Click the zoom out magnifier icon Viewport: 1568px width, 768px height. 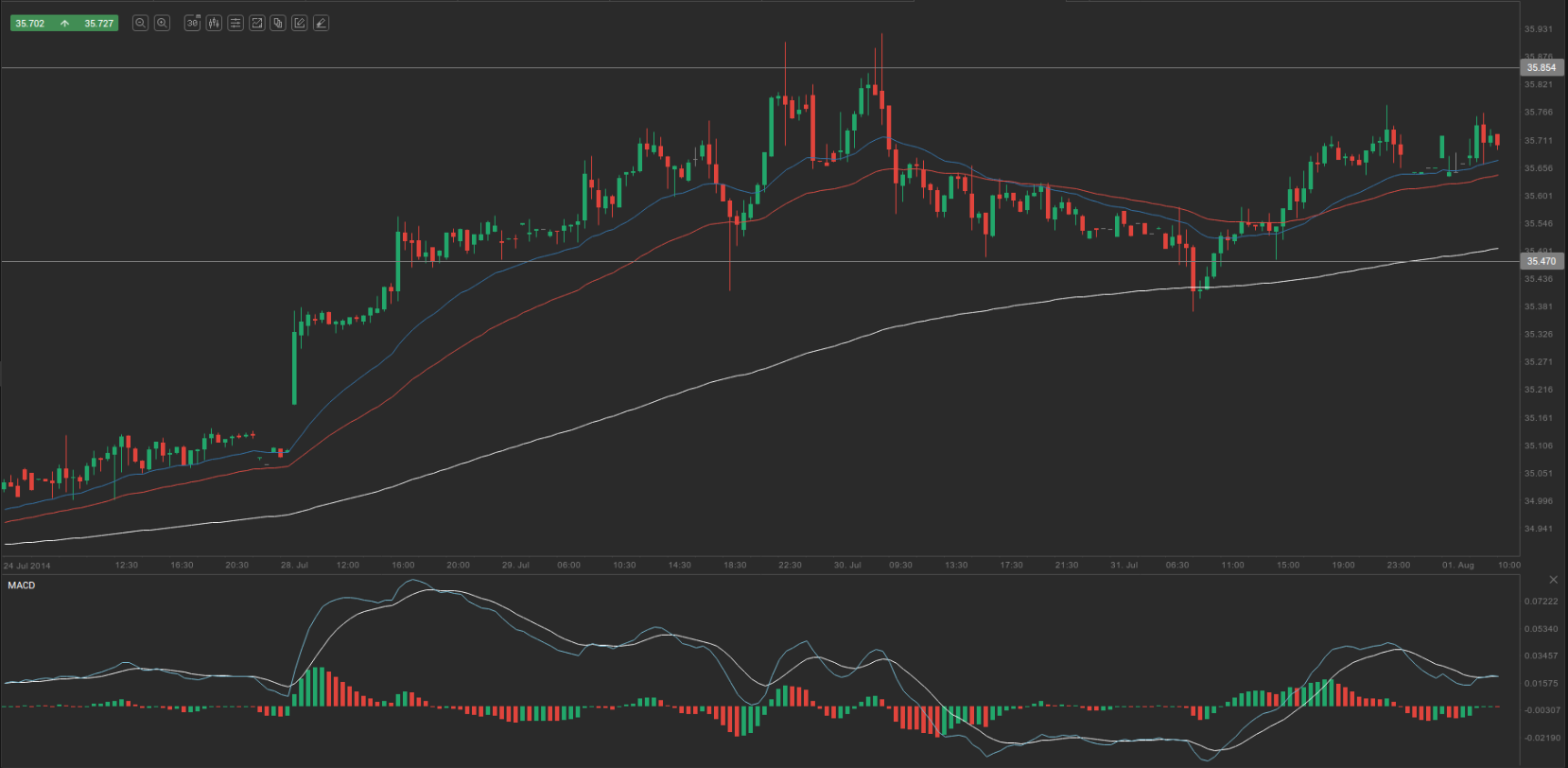coord(141,23)
